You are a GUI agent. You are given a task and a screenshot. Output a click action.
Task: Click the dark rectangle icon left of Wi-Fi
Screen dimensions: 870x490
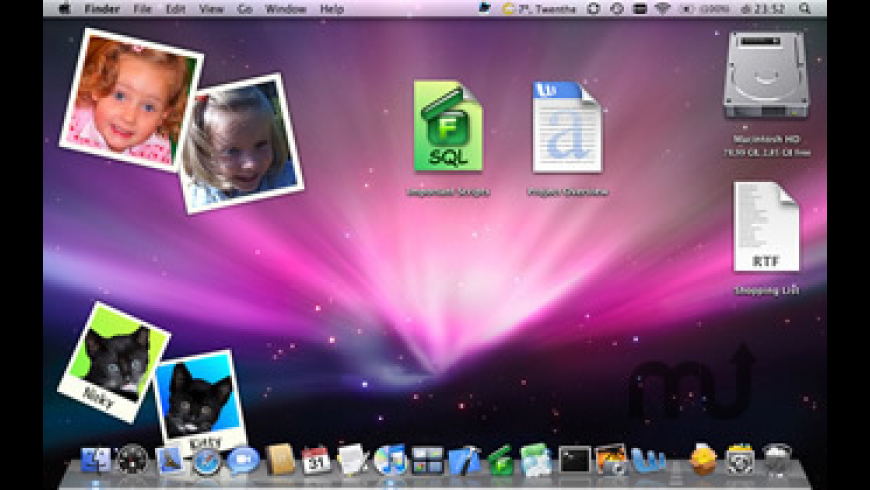tap(640, 9)
